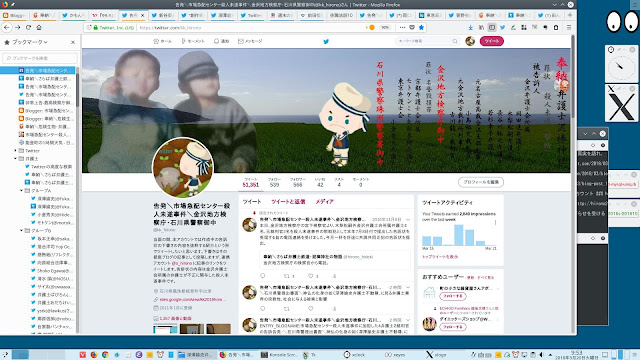The width and height of the screenshot is (640, 360).
Task: Click トップツイートを表示 link in activity card
Action: (x=440, y=257)
